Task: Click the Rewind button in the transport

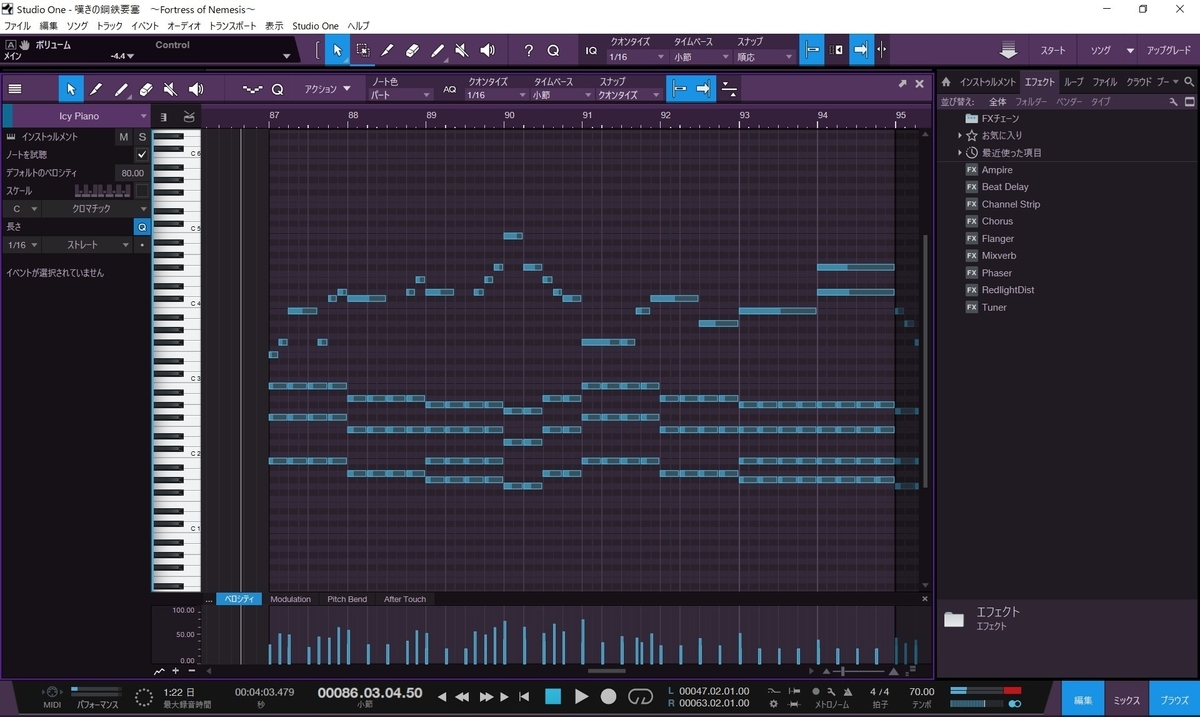Action: click(463, 696)
